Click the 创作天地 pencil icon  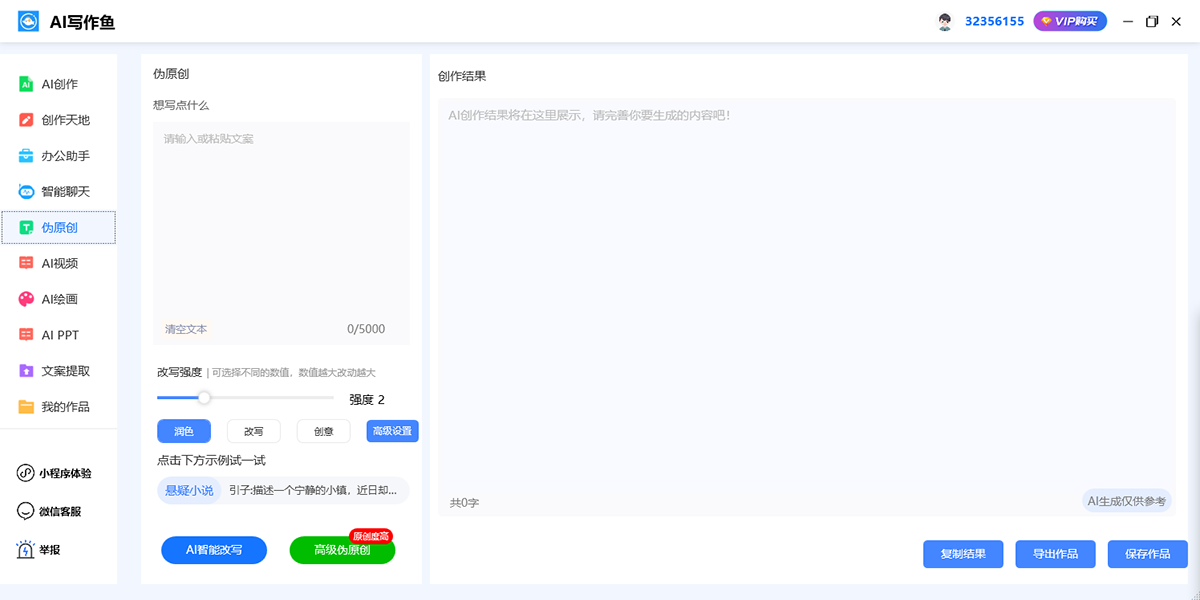(x=26, y=120)
